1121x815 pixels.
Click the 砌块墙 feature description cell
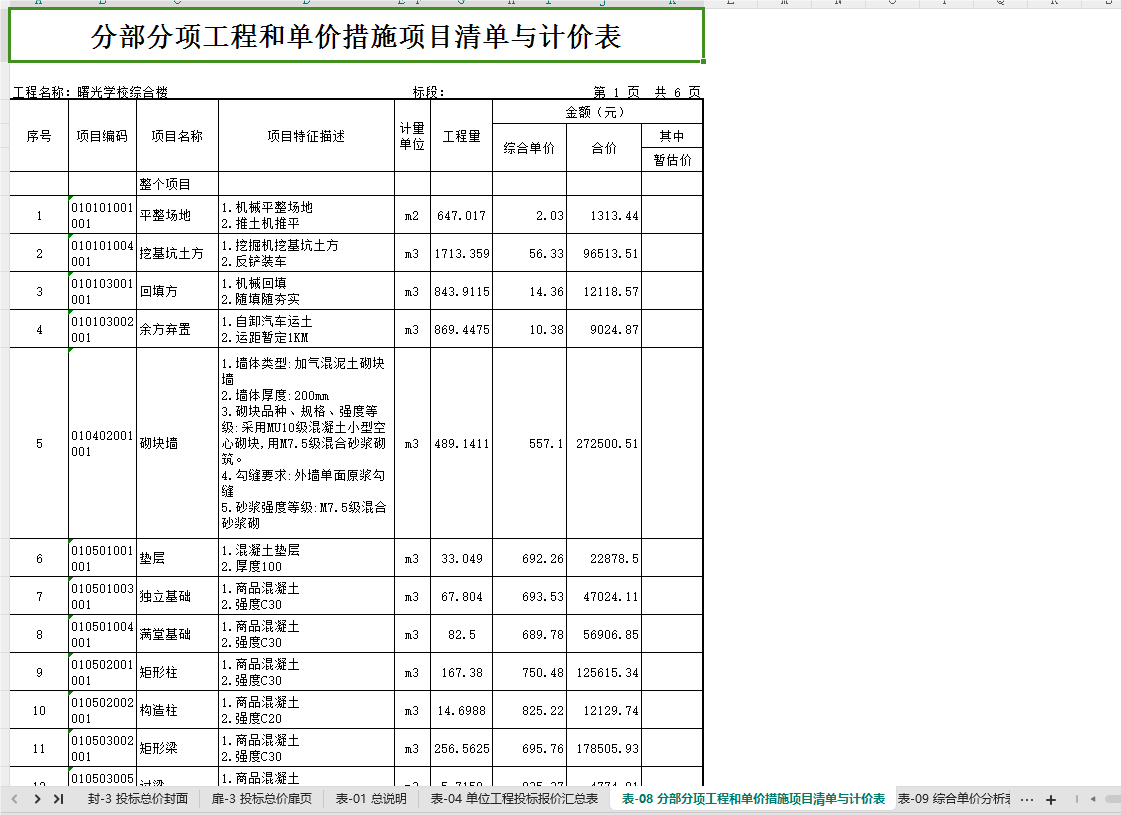click(x=306, y=443)
